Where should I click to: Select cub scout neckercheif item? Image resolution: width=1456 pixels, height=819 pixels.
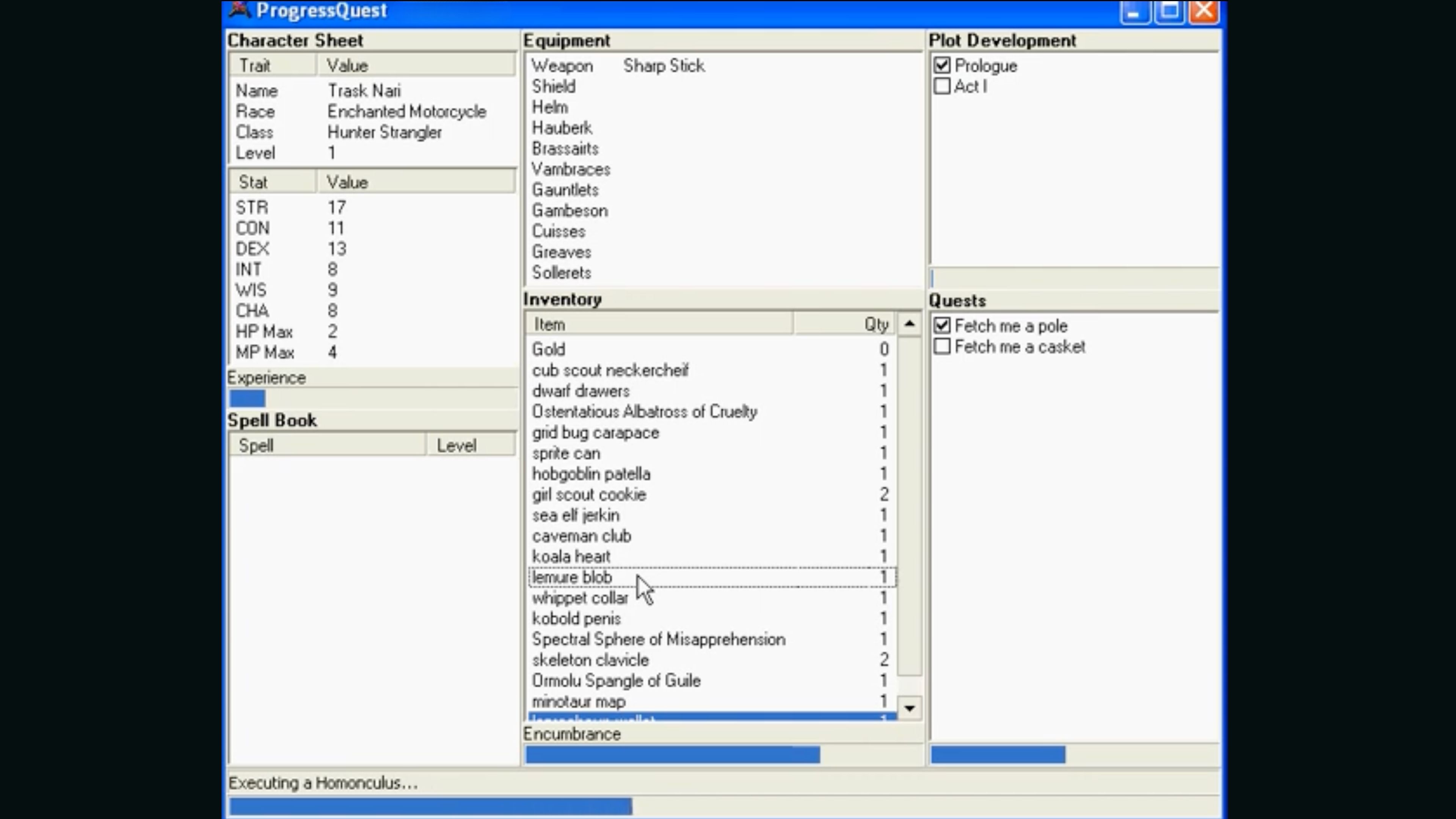[x=712, y=370]
